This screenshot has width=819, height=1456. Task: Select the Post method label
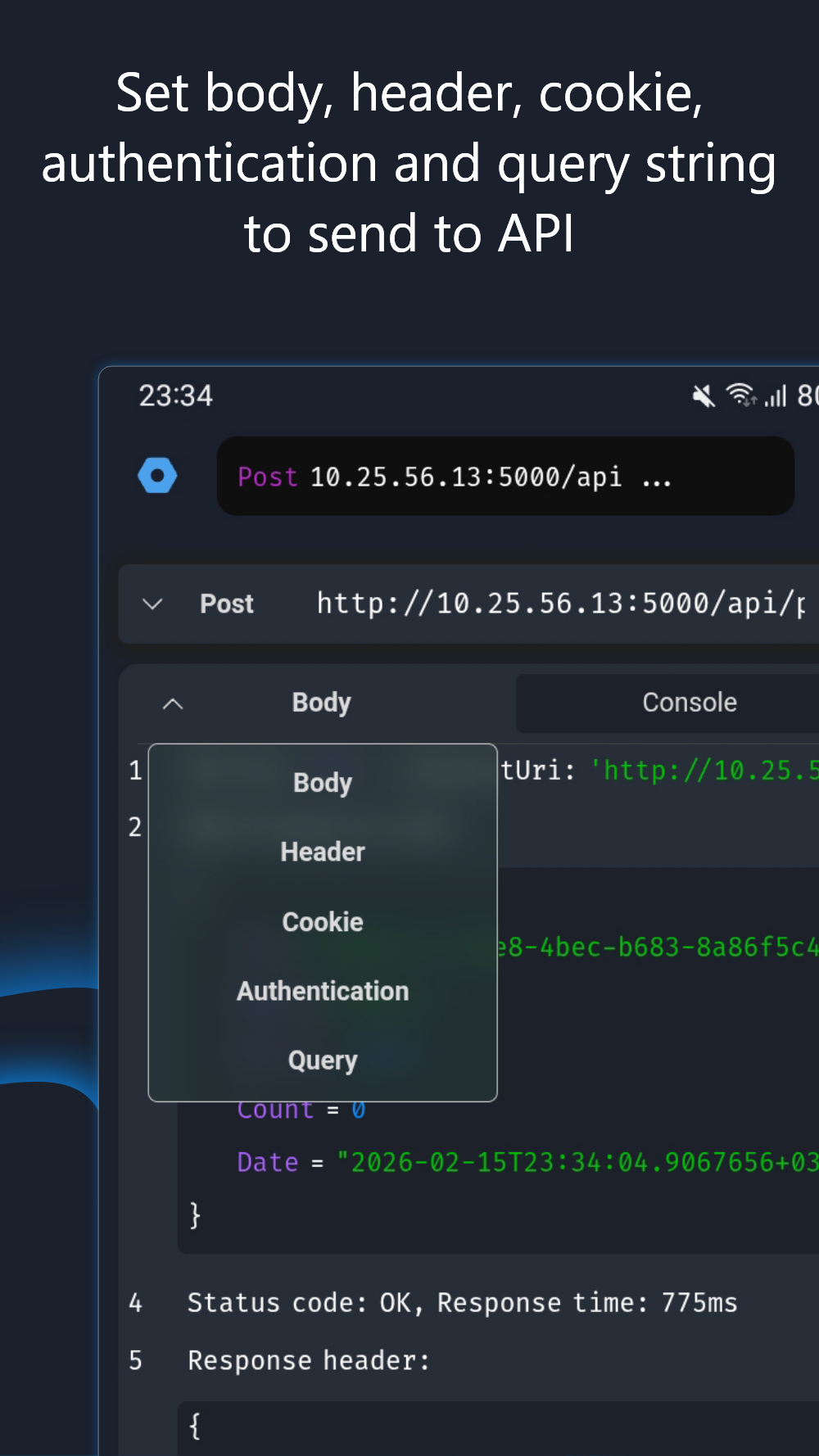coord(227,604)
